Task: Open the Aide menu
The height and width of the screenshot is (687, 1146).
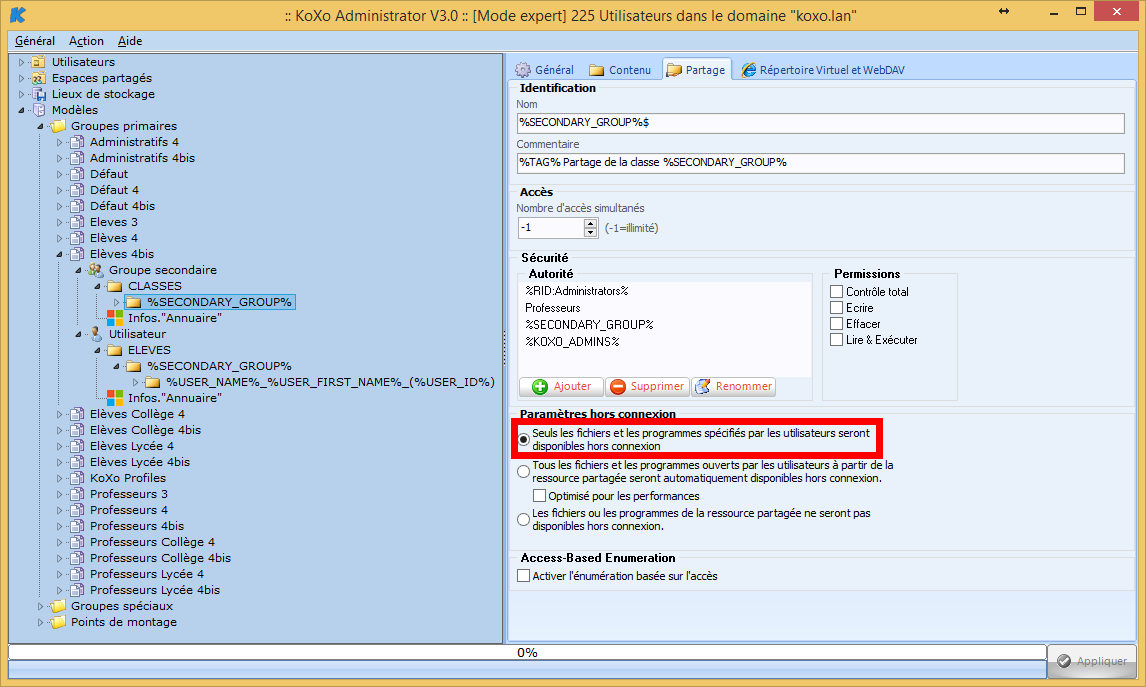Action: click(x=130, y=41)
